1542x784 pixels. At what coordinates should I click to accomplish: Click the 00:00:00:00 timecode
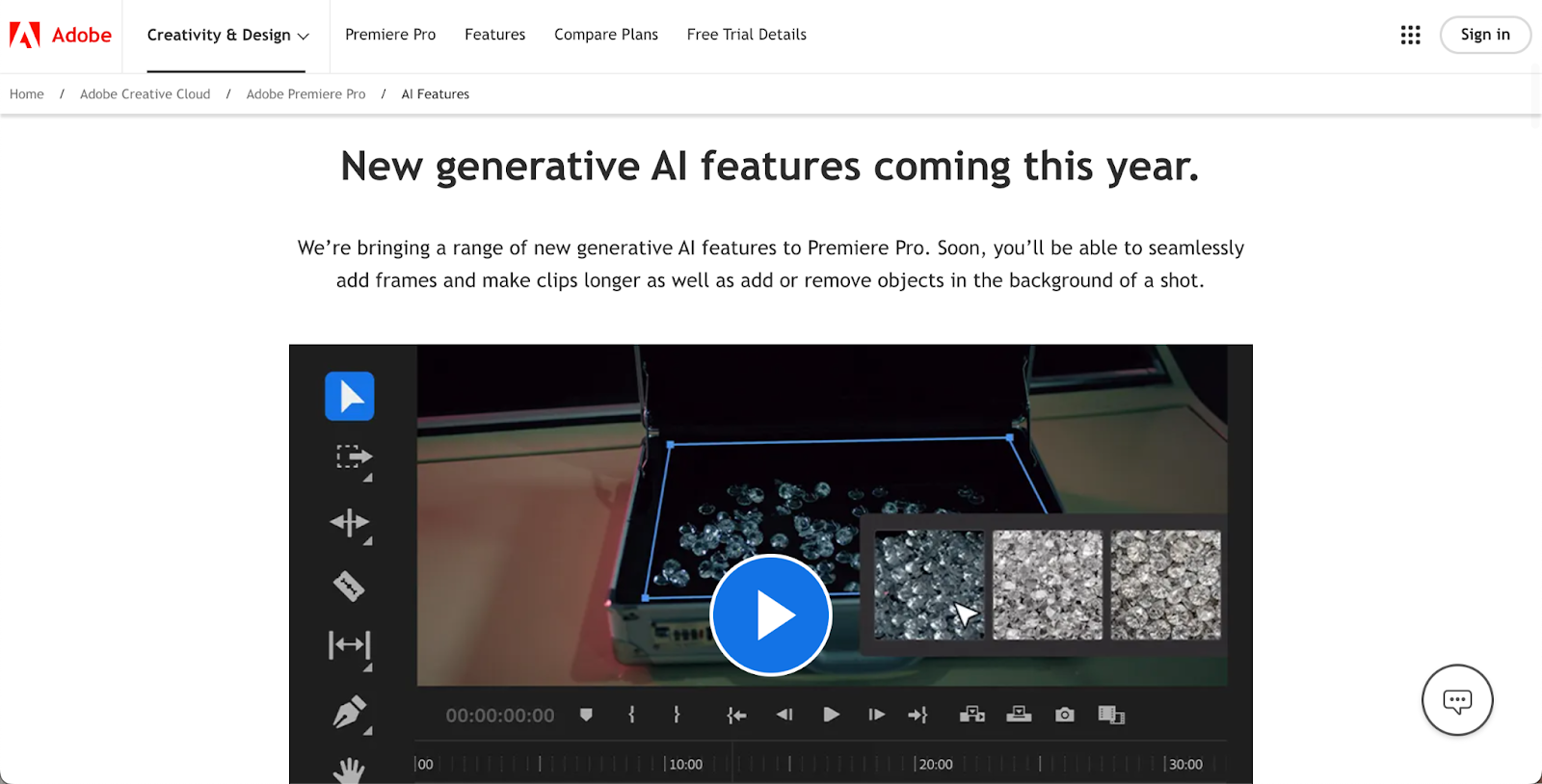pyautogui.click(x=500, y=716)
